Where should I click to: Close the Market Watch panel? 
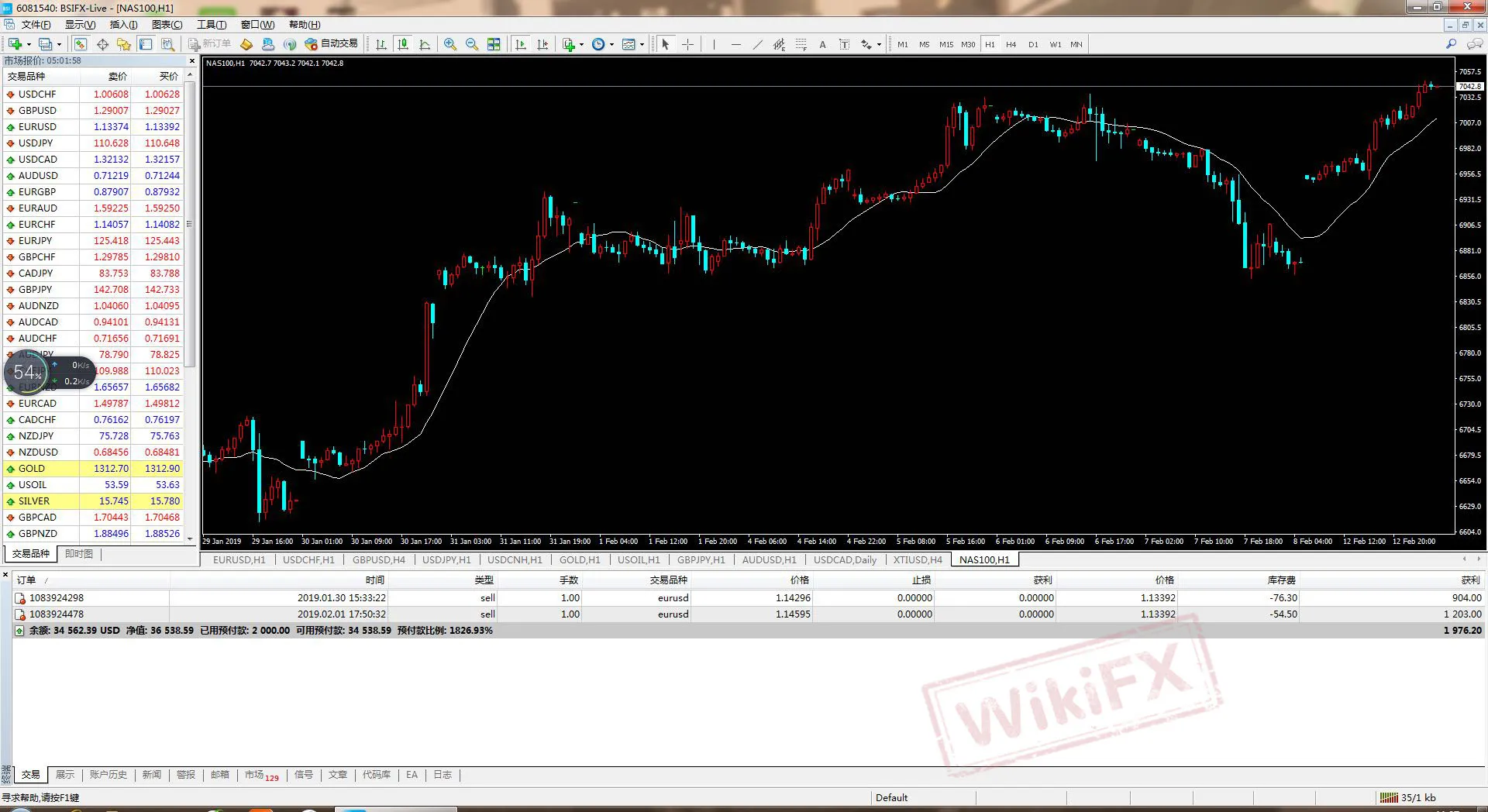(192, 61)
